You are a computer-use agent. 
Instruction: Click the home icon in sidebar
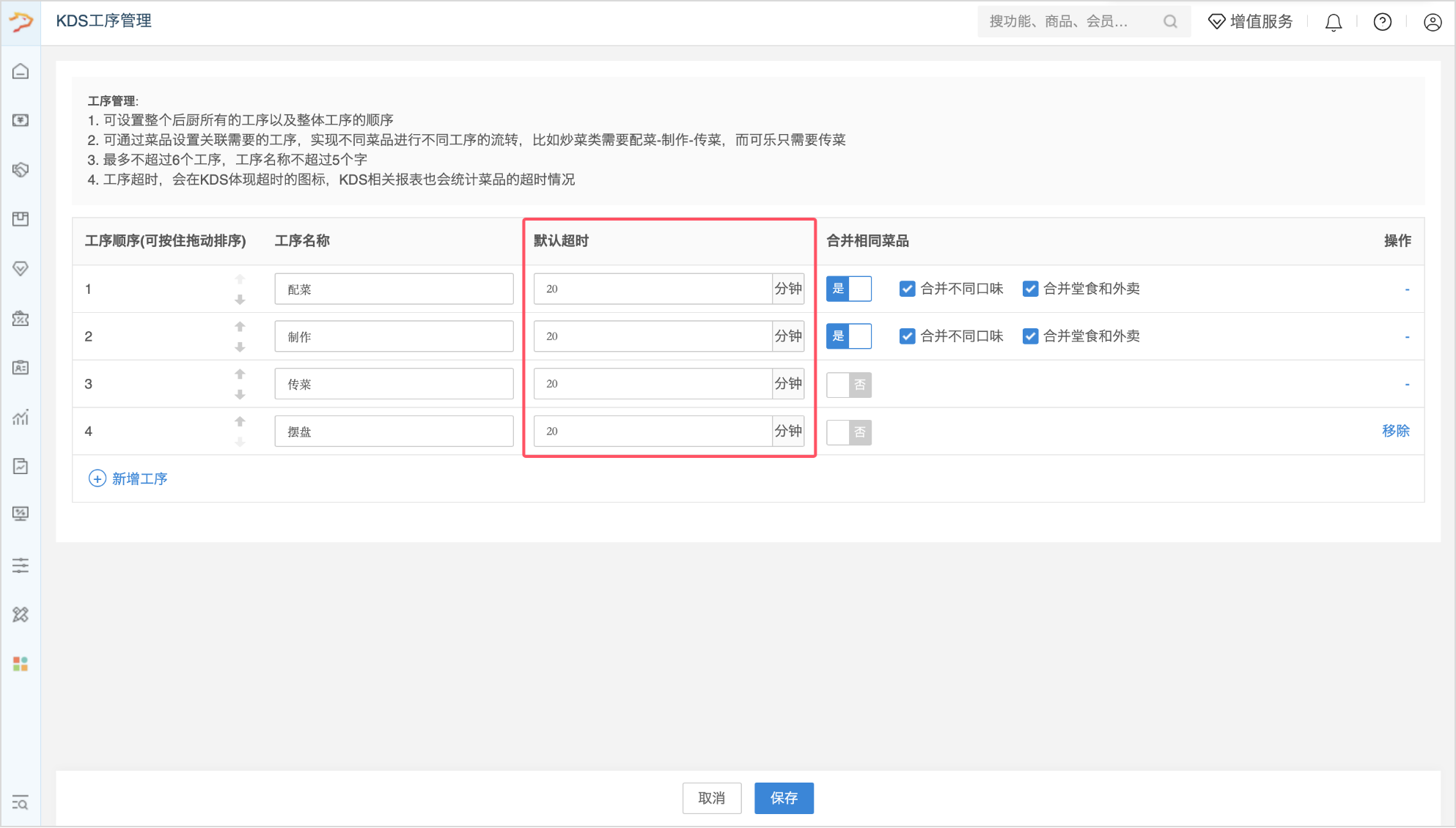(x=21, y=71)
